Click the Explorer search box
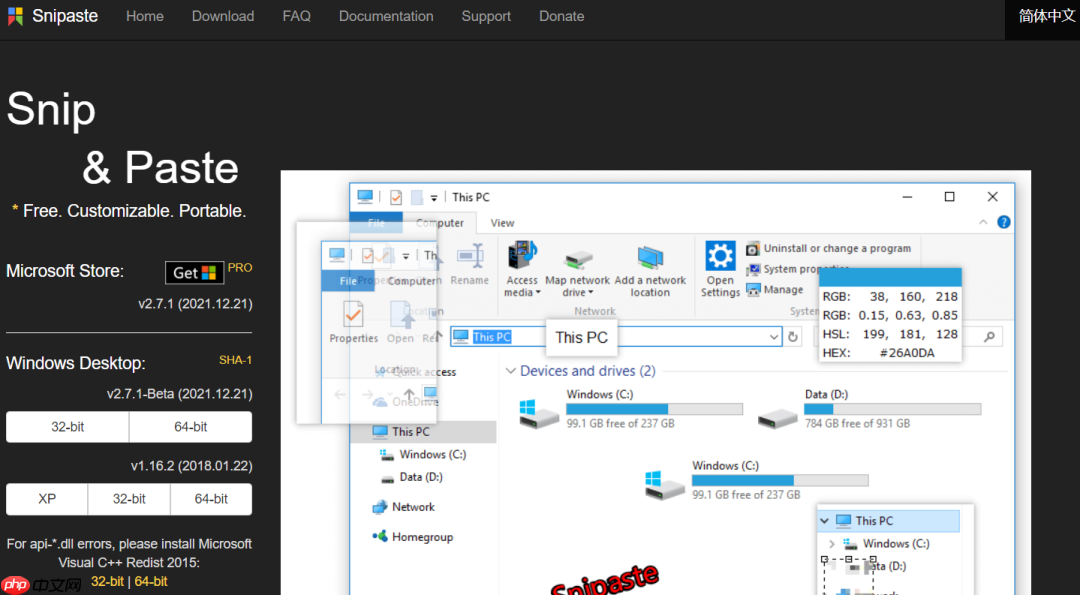This screenshot has height=595, width=1080. 908,337
